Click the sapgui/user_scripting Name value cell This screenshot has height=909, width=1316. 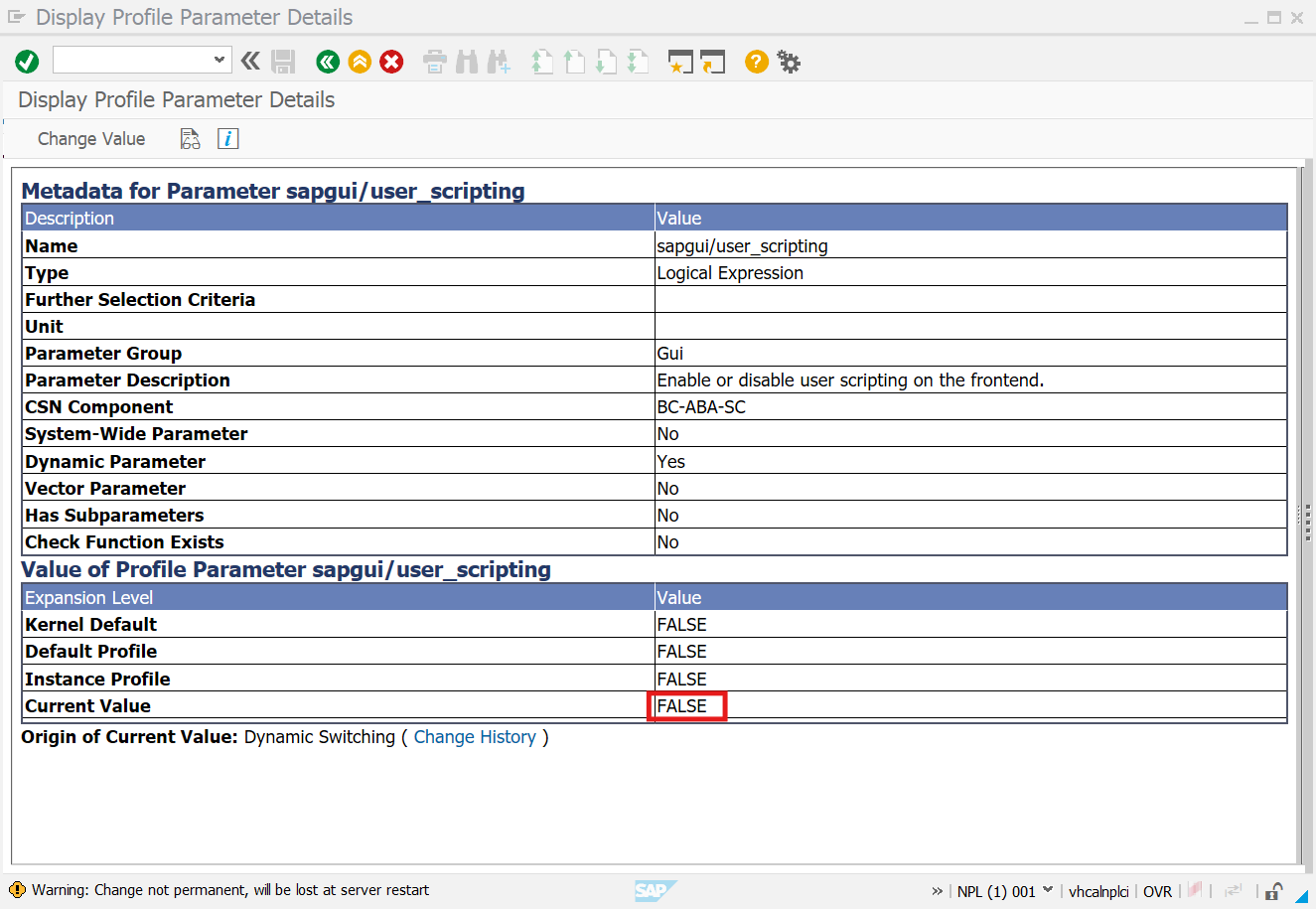pos(970,245)
